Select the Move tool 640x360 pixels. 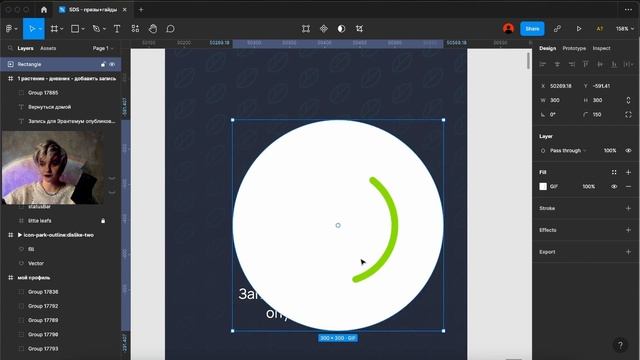[31, 29]
